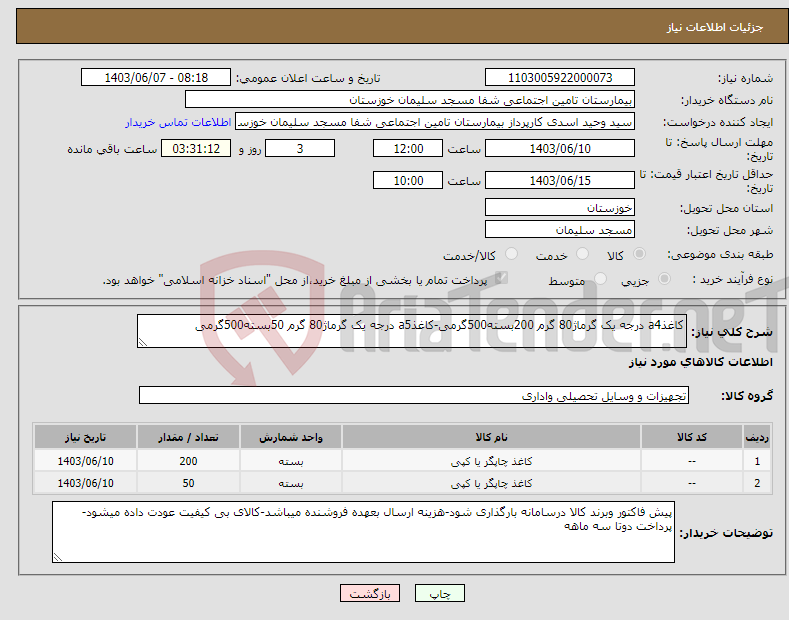Click the ردیف column header
Viewport: 789px width, 620px height.
point(757,437)
